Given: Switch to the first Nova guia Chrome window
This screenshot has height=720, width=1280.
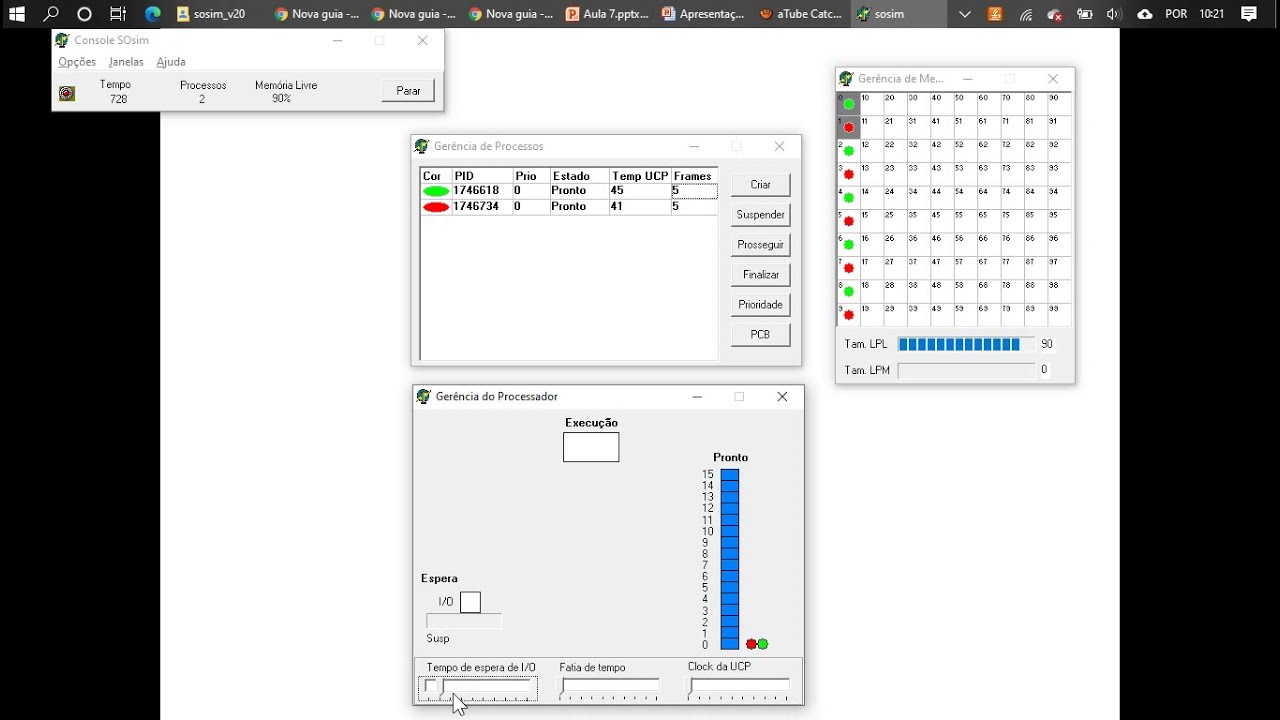Looking at the screenshot, I should click(315, 14).
